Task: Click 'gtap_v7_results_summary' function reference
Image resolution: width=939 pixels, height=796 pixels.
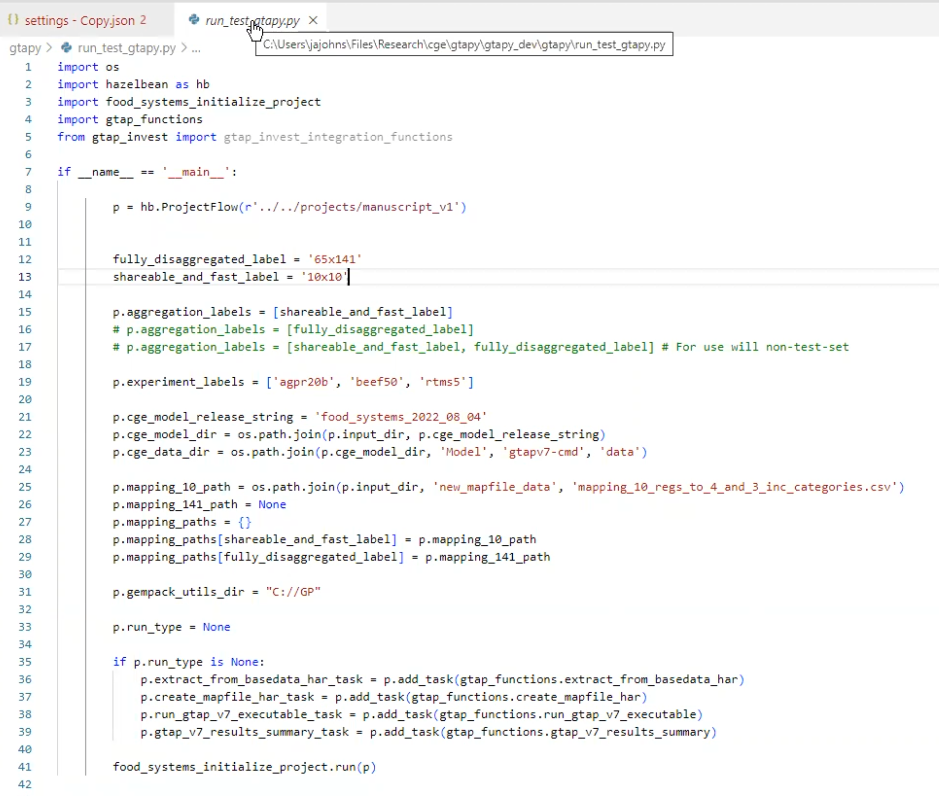Action: click(x=630, y=732)
